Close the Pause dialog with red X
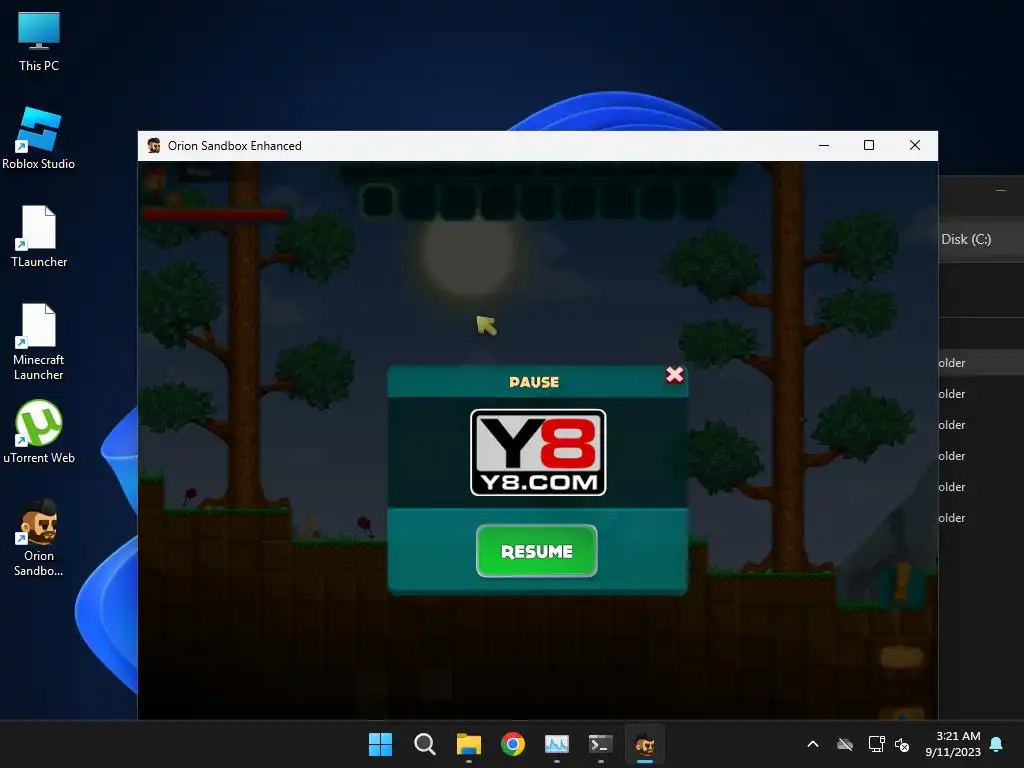 675,375
